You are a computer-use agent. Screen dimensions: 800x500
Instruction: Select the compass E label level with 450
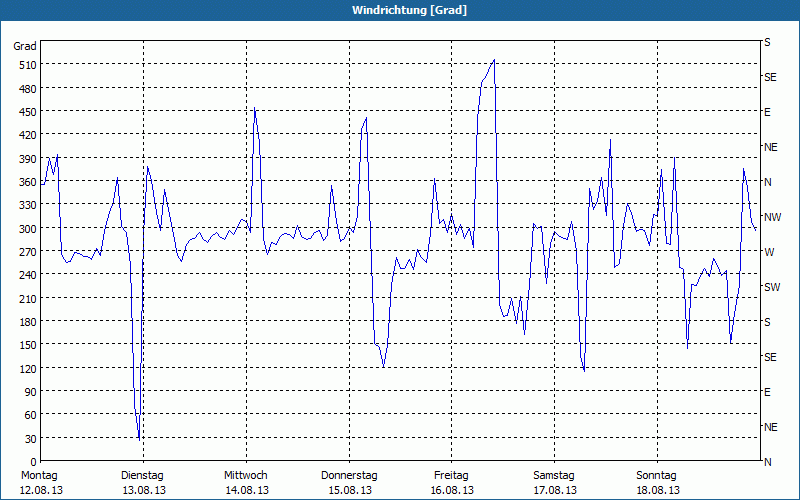click(767, 112)
